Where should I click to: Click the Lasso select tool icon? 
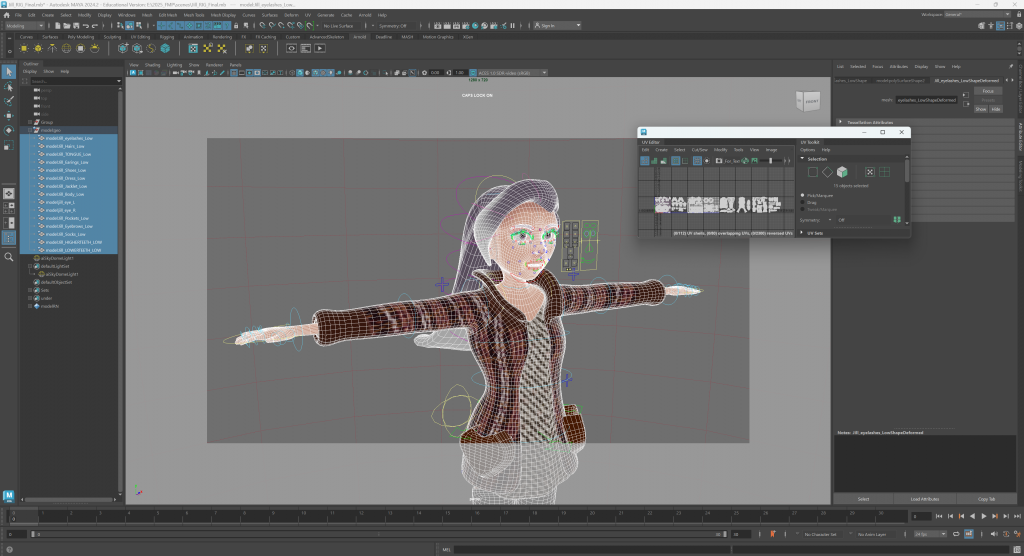[x=9, y=87]
